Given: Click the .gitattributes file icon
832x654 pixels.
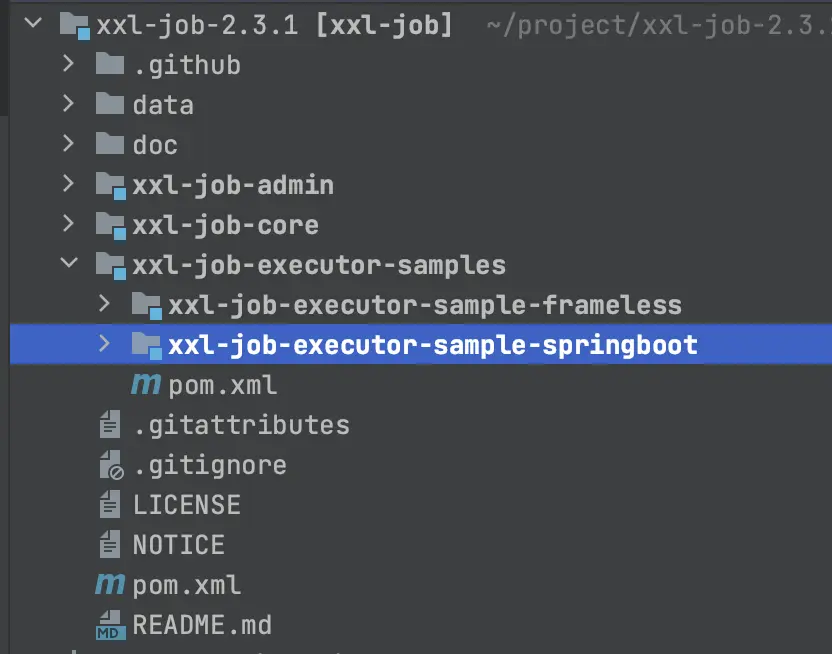Looking at the screenshot, I should 109,424.
